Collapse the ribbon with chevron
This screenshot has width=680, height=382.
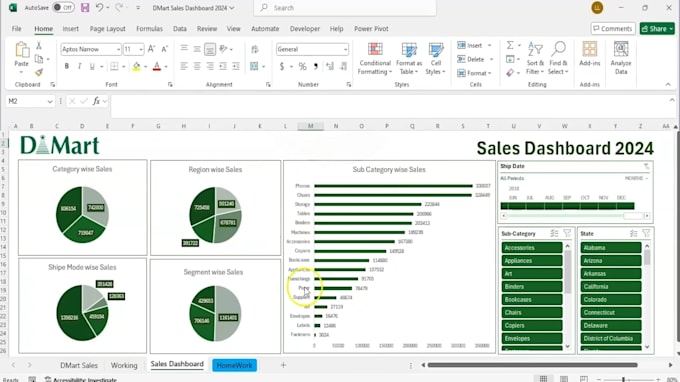[x=668, y=85]
